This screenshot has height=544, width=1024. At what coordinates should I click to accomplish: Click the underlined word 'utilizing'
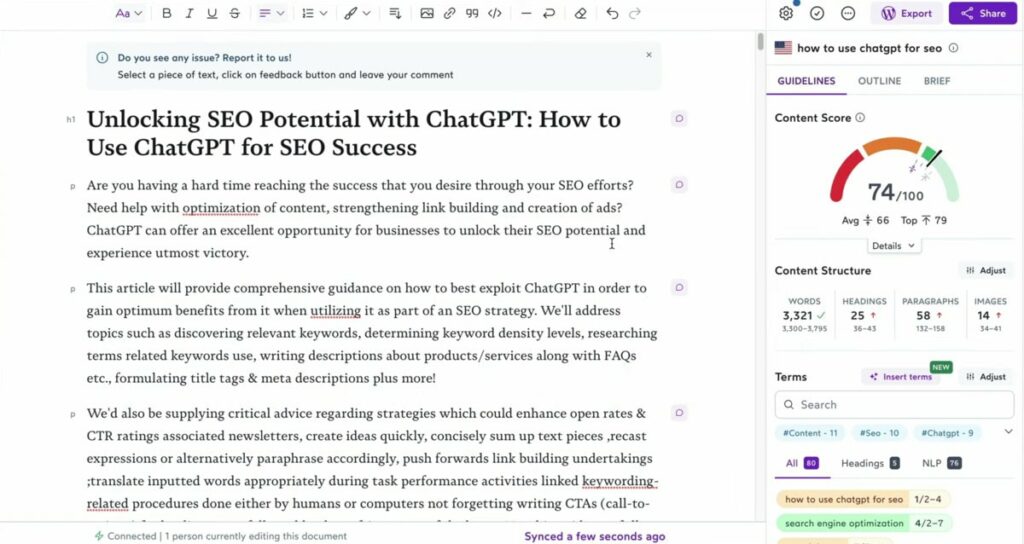coord(335,310)
